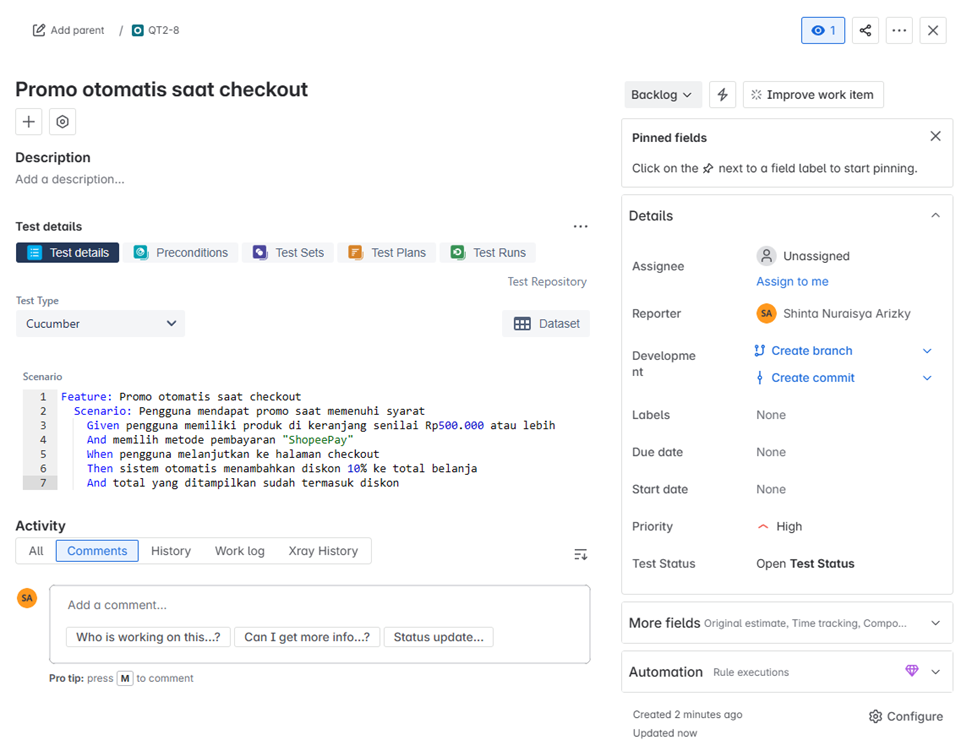Click the hexagon apps icon under title

click(x=62, y=122)
